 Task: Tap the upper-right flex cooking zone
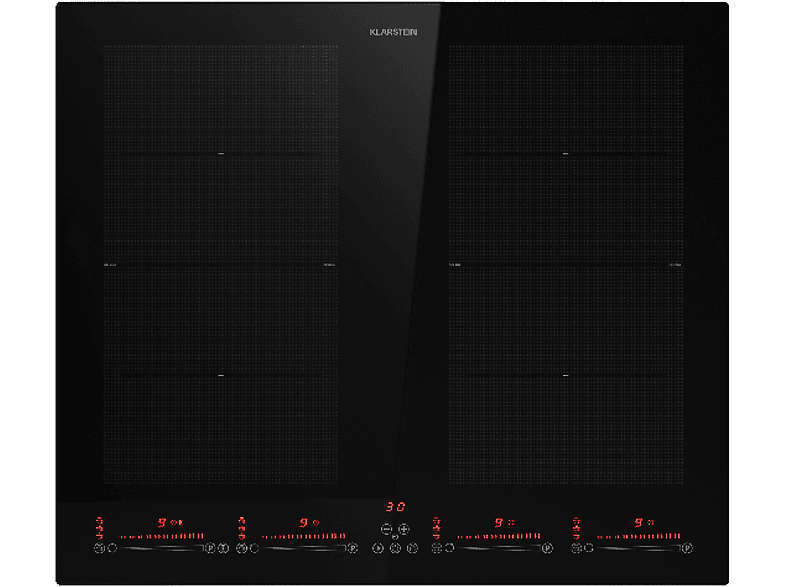tap(565, 154)
